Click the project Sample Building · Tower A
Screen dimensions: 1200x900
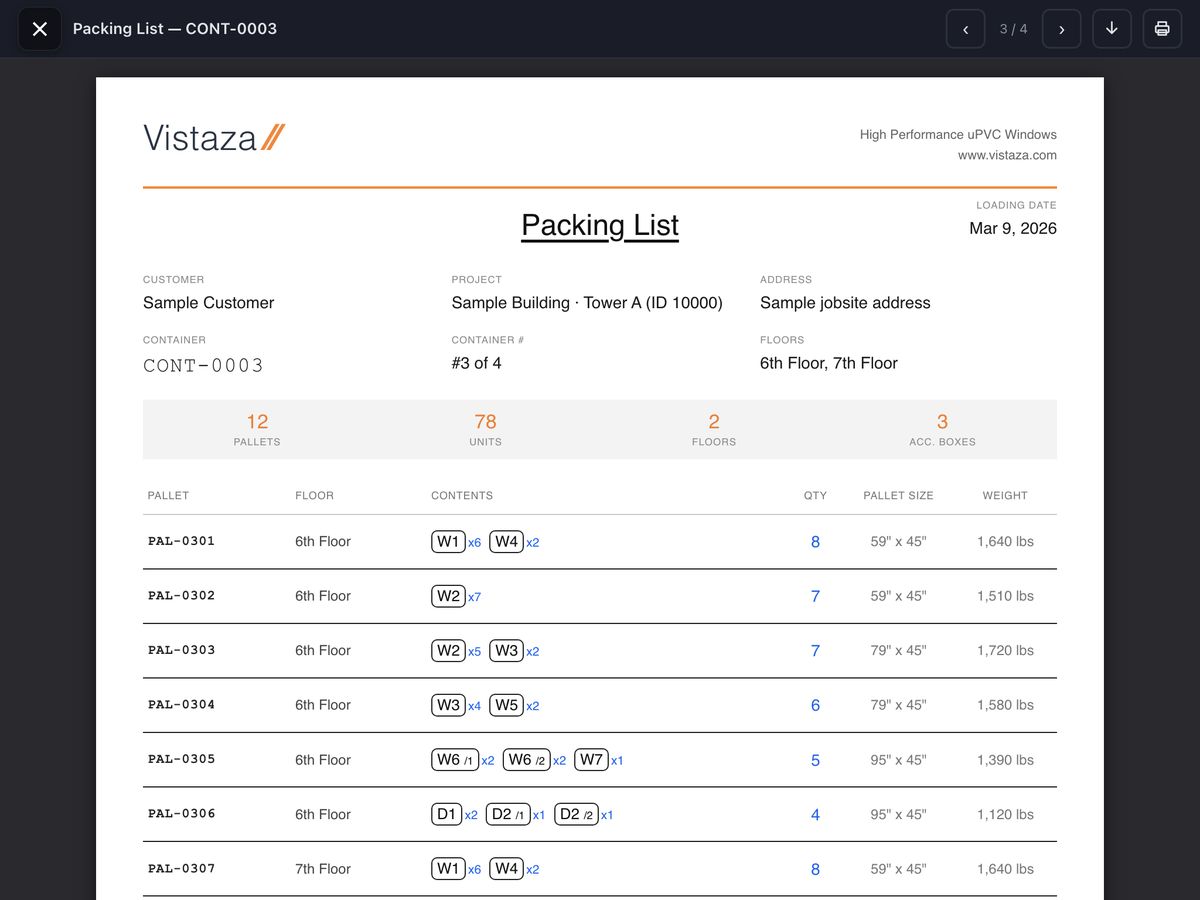587,303
